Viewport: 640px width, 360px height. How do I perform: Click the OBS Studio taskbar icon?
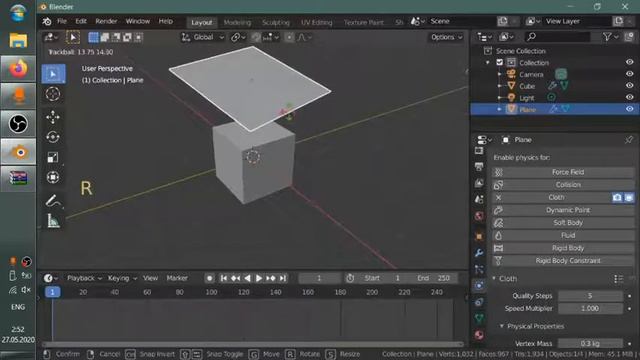coord(18,124)
